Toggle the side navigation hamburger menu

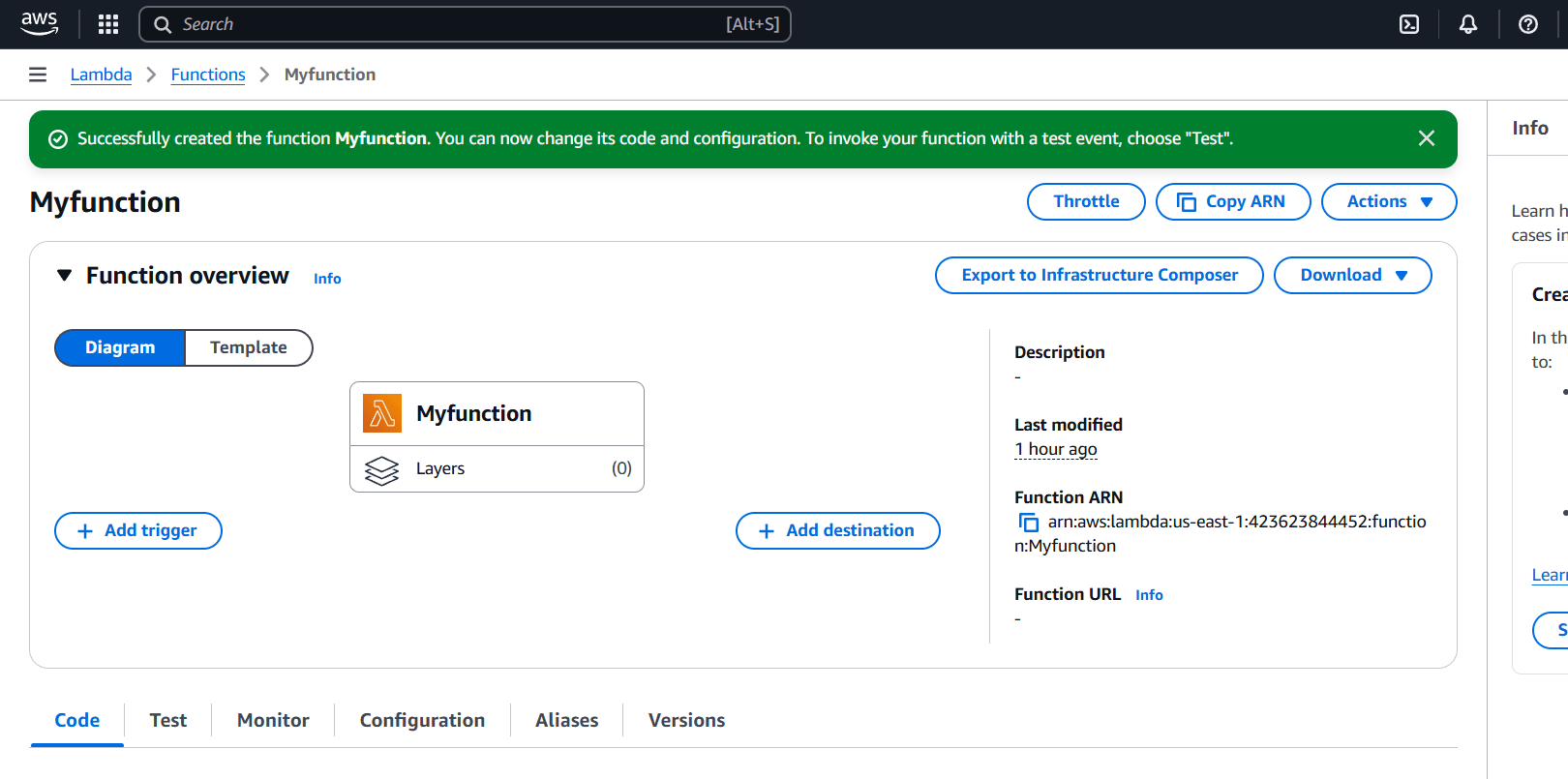tap(38, 75)
